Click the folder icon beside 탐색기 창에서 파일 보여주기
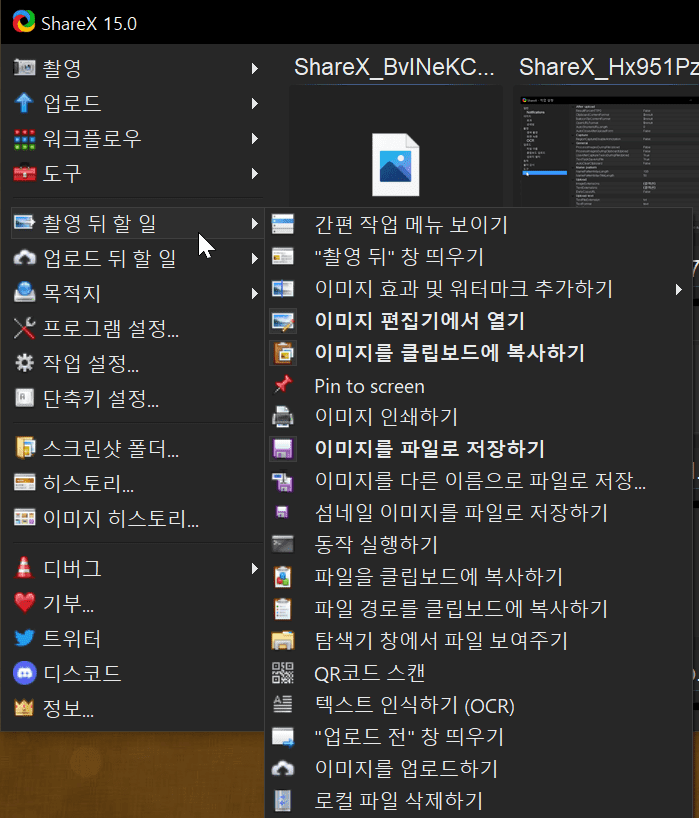Image resolution: width=699 pixels, height=818 pixels. (283, 641)
